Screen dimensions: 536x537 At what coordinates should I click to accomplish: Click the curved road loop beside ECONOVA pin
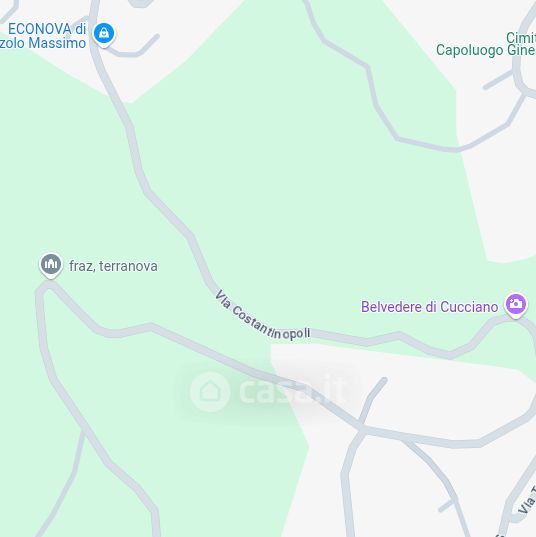click(x=134, y=50)
